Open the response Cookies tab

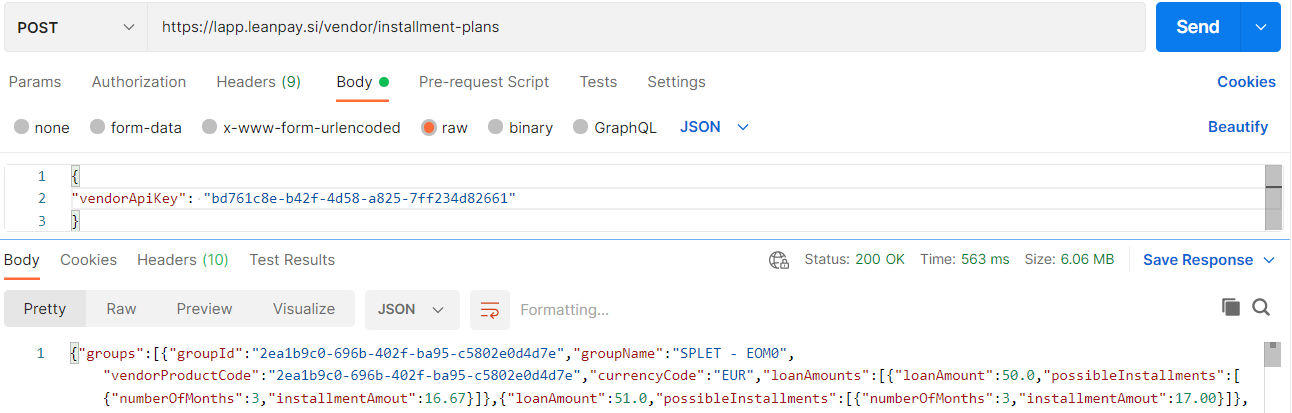click(x=88, y=260)
